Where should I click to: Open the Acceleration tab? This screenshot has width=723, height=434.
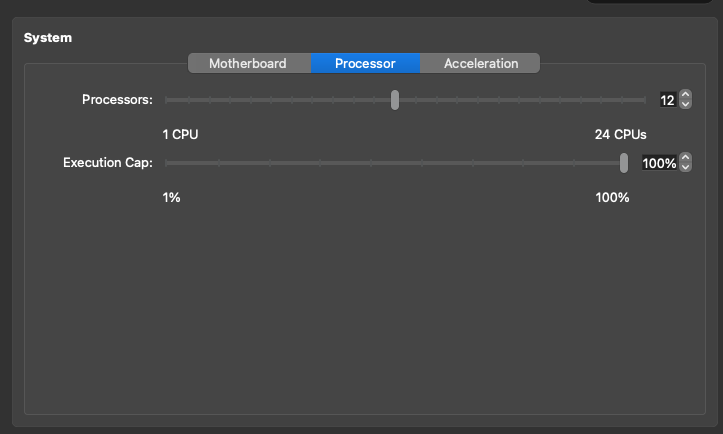[x=481, y=63]
